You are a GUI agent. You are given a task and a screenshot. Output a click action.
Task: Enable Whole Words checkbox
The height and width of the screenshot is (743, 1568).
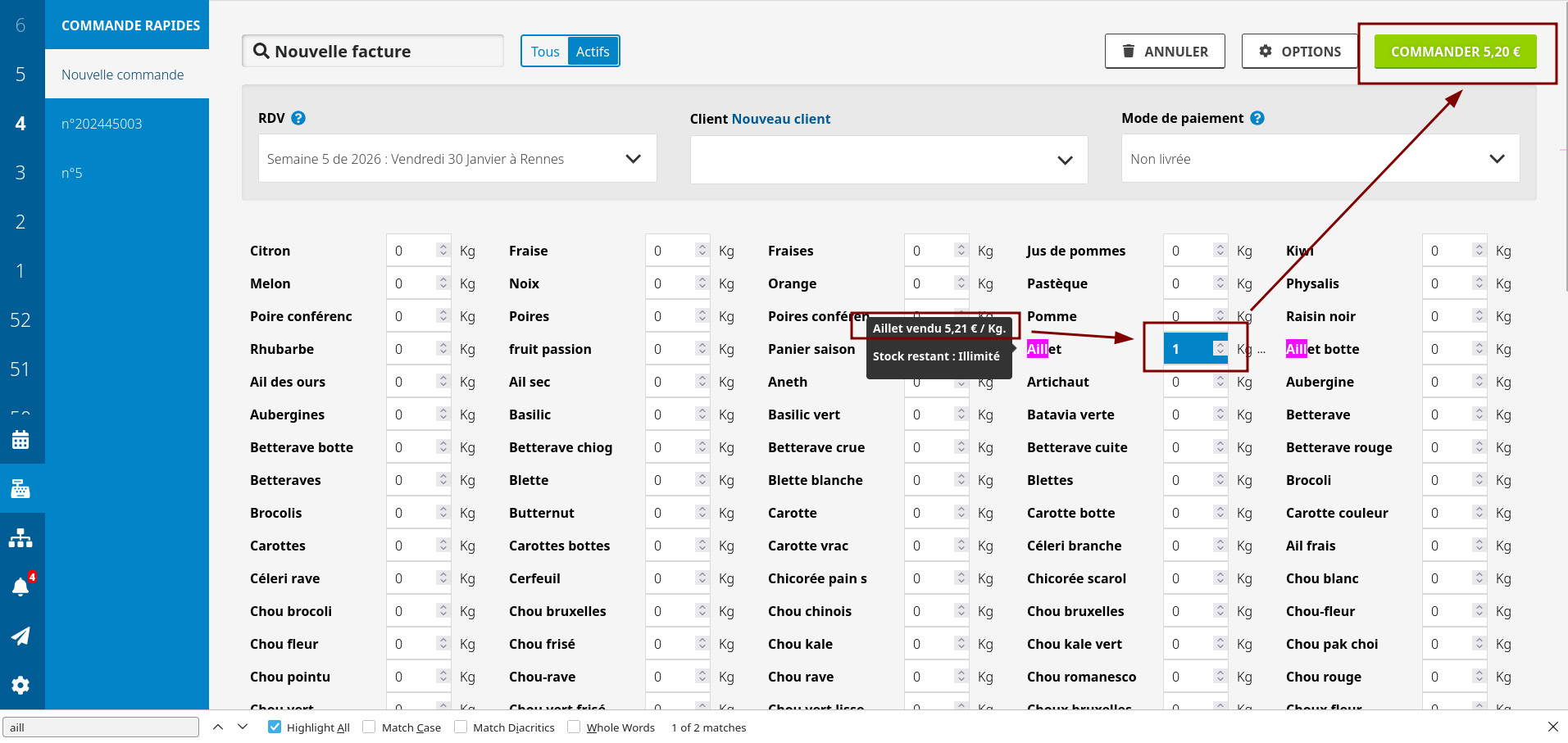(574, 727)
